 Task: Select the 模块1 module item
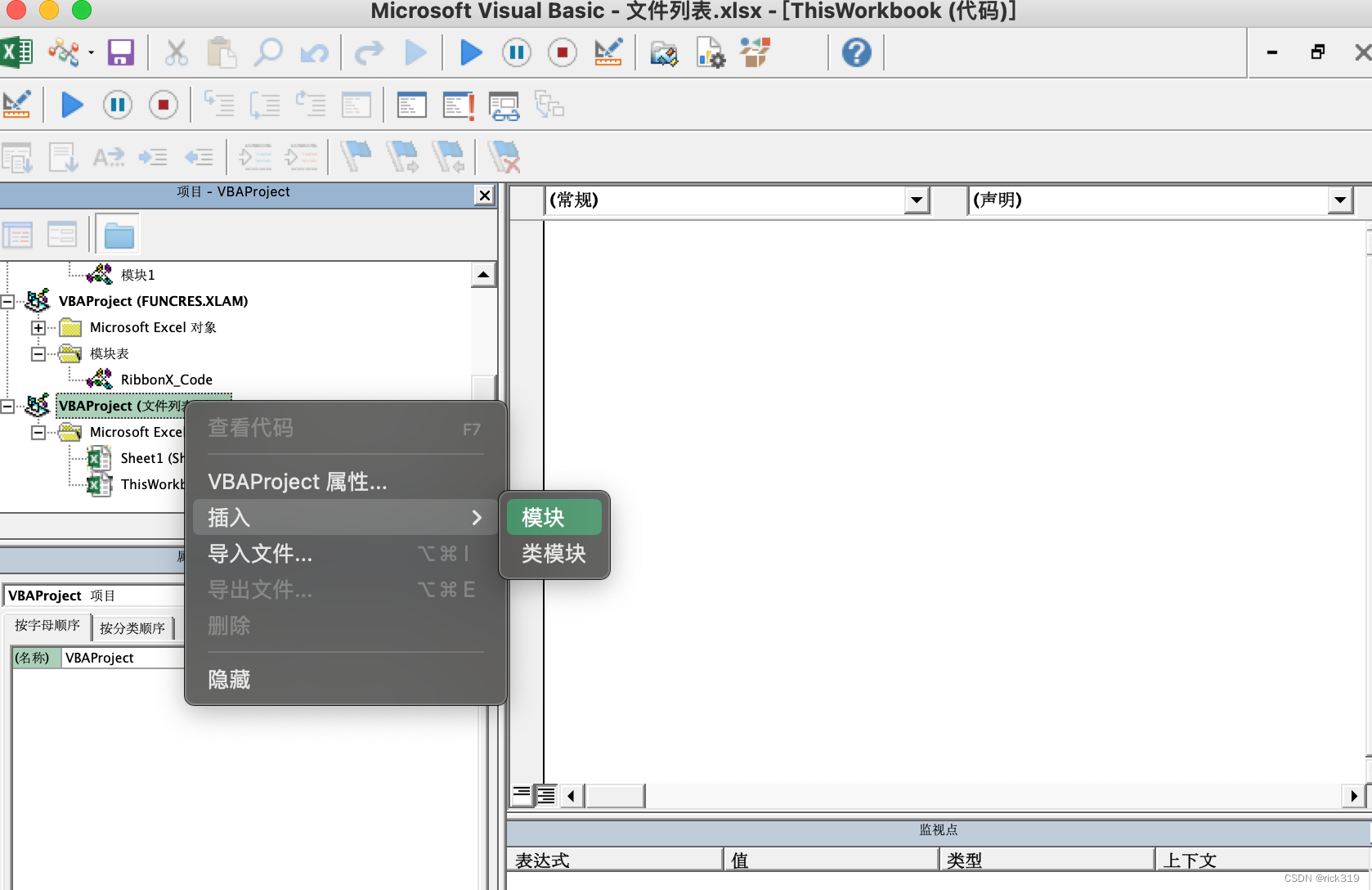pos(137,275)
